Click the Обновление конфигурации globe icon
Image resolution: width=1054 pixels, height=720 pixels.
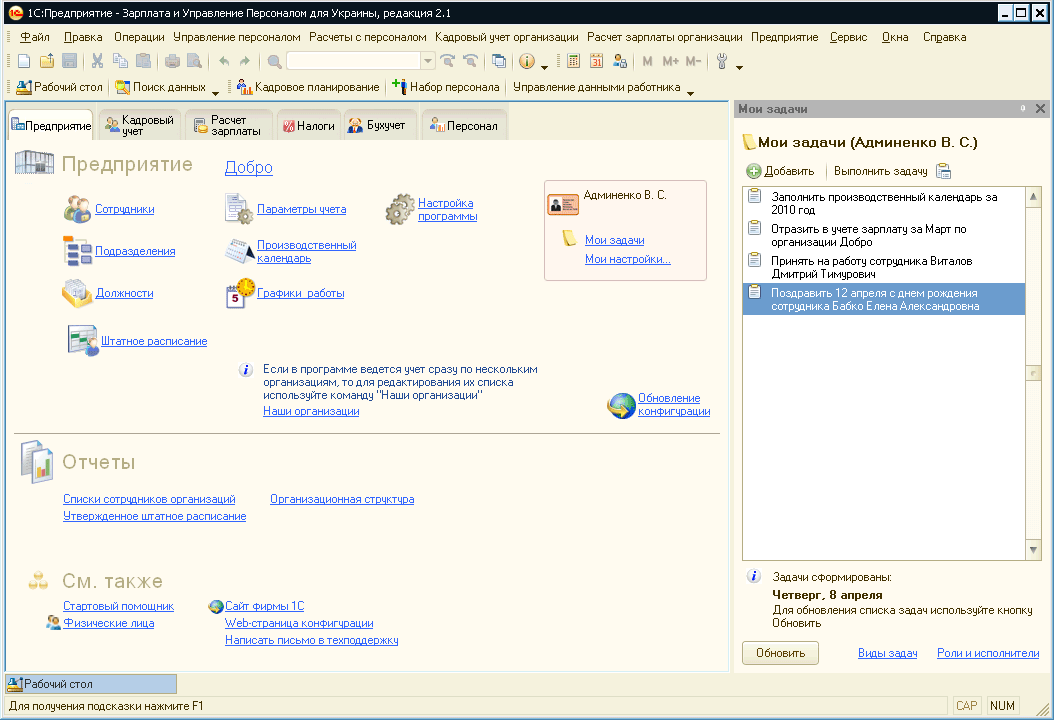tap(621, 405)
